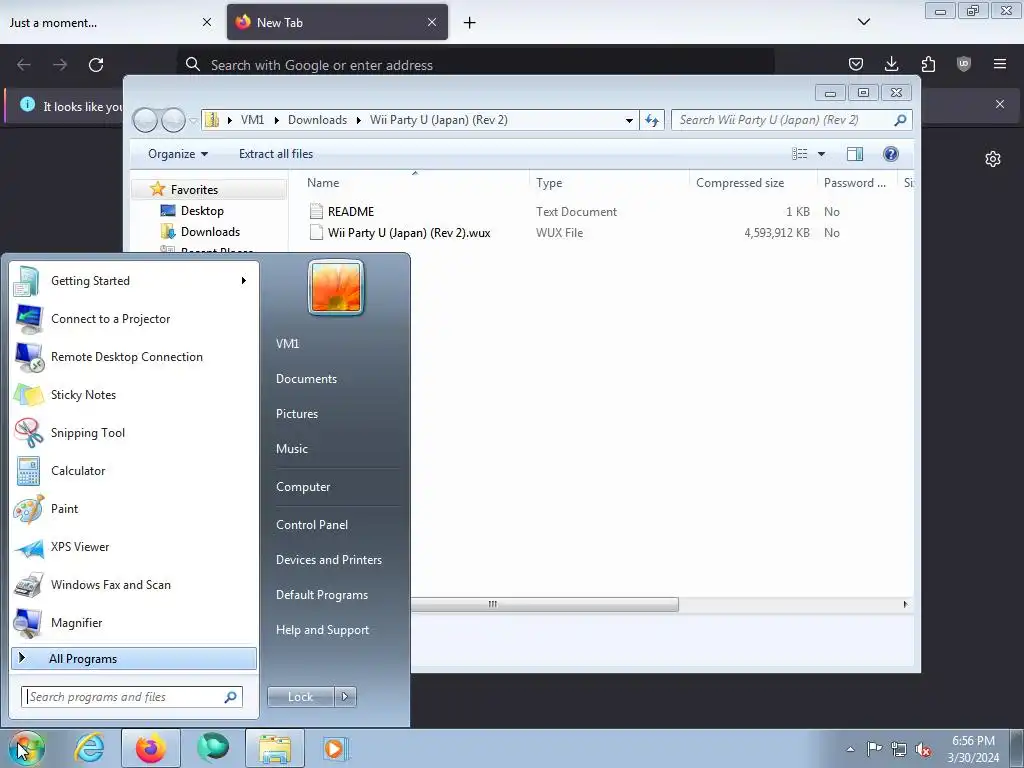Show All Programs list

coord(134,658)
